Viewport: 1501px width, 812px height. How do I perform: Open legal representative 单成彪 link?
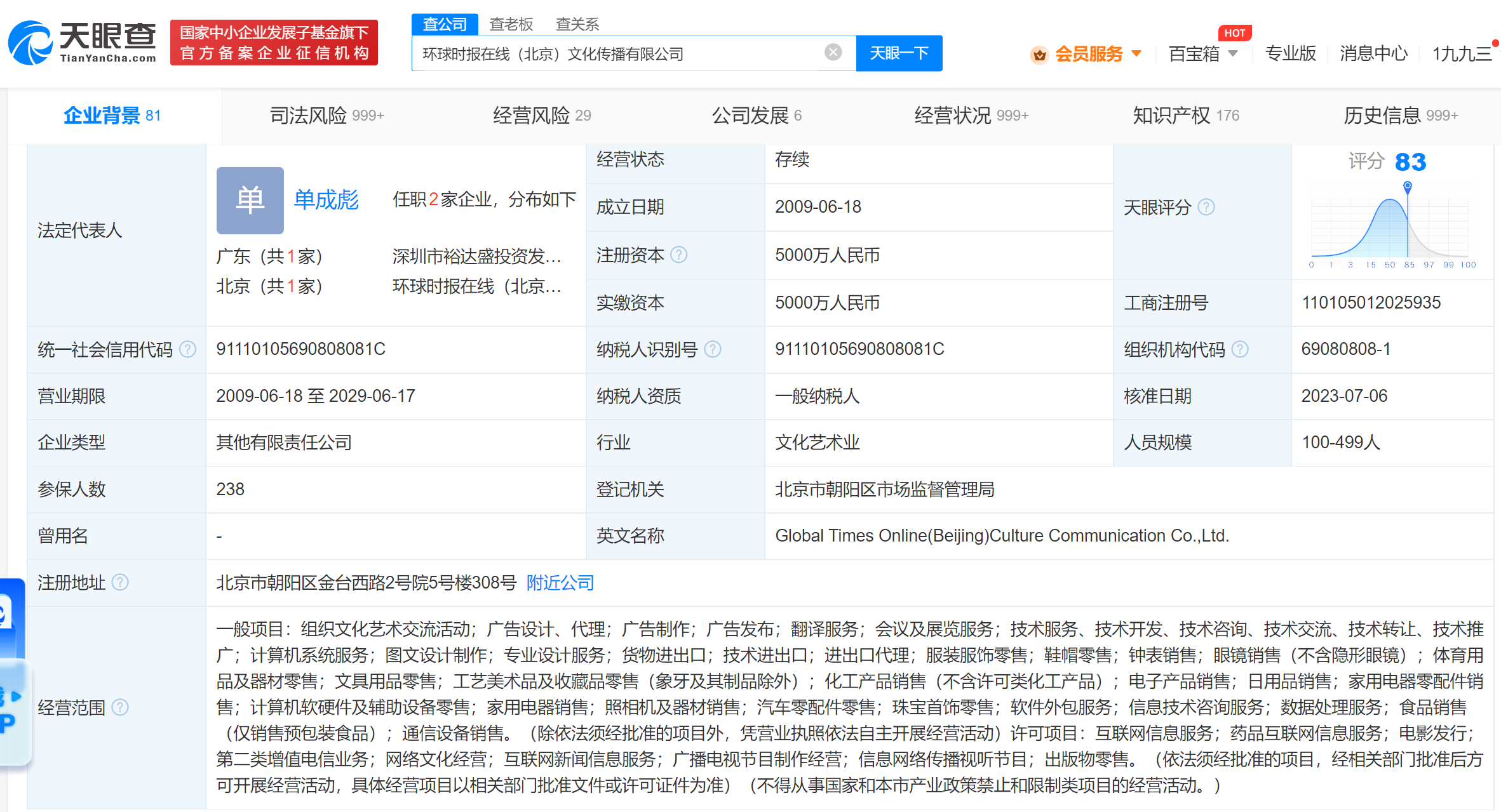click(326, 200)
